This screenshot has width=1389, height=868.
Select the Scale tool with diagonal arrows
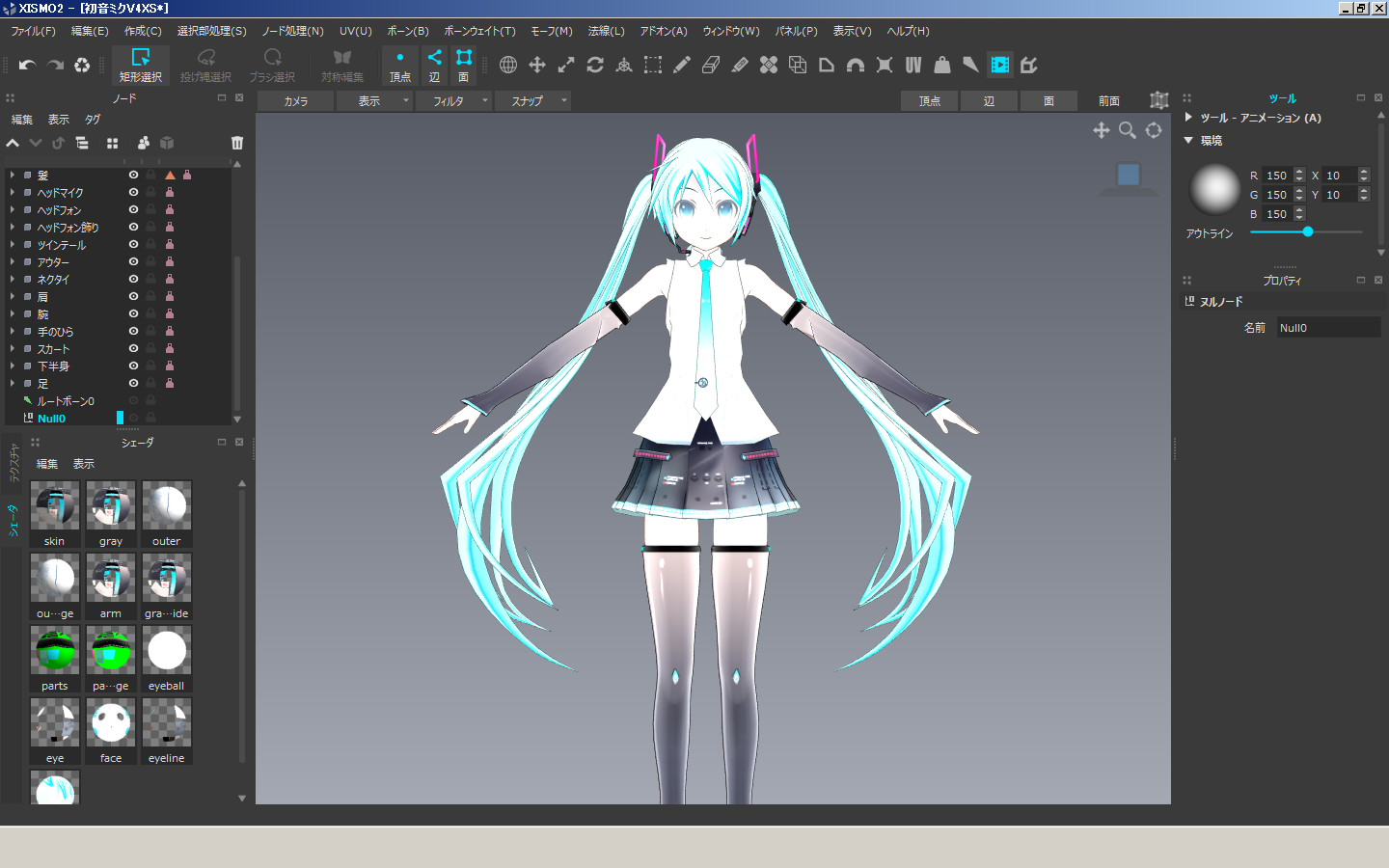point(566,65)
